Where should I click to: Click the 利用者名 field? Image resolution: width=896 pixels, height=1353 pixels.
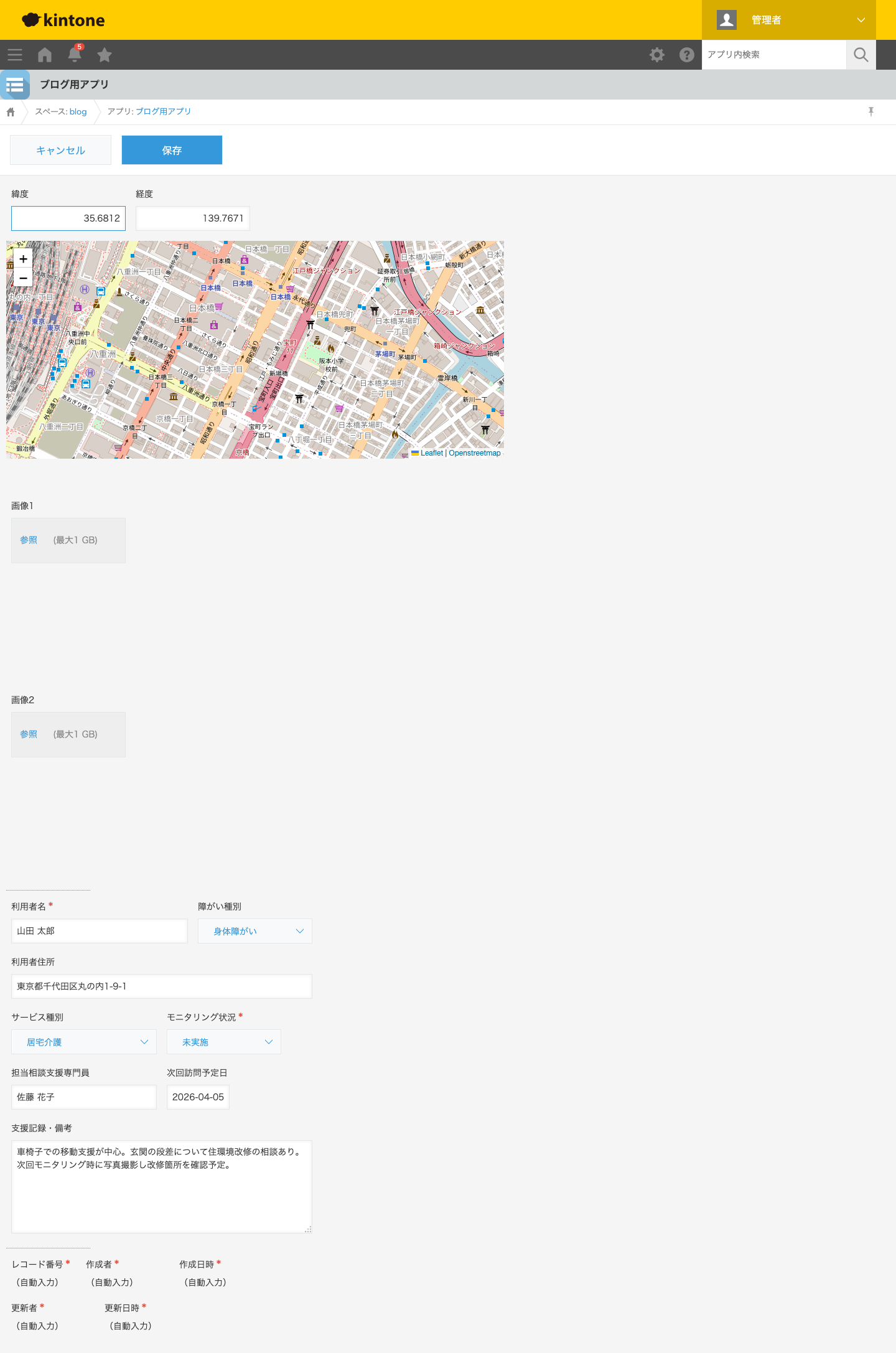(x=100, y=931)
